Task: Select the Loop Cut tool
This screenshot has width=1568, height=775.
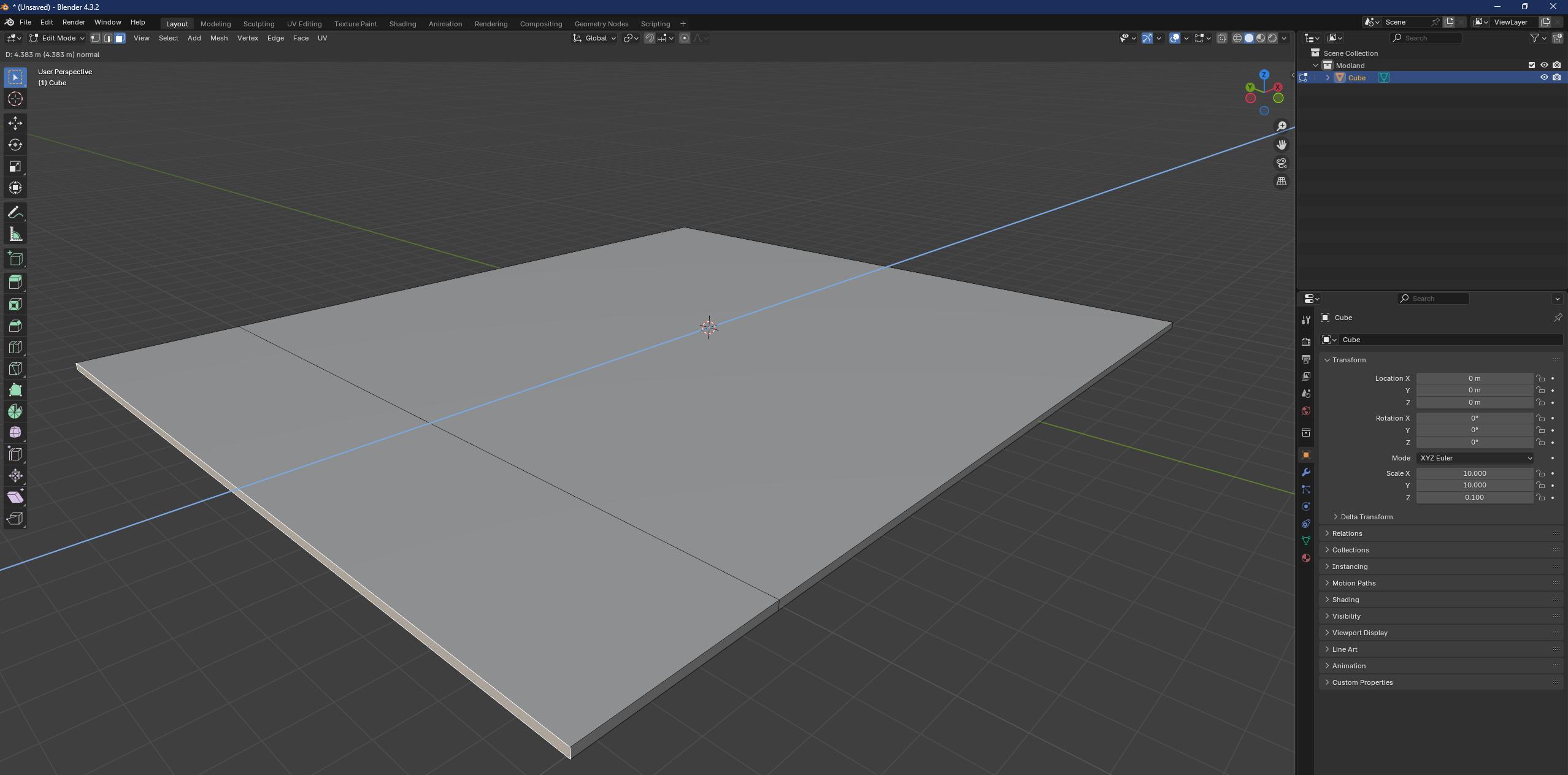Action: click(15, 347)
